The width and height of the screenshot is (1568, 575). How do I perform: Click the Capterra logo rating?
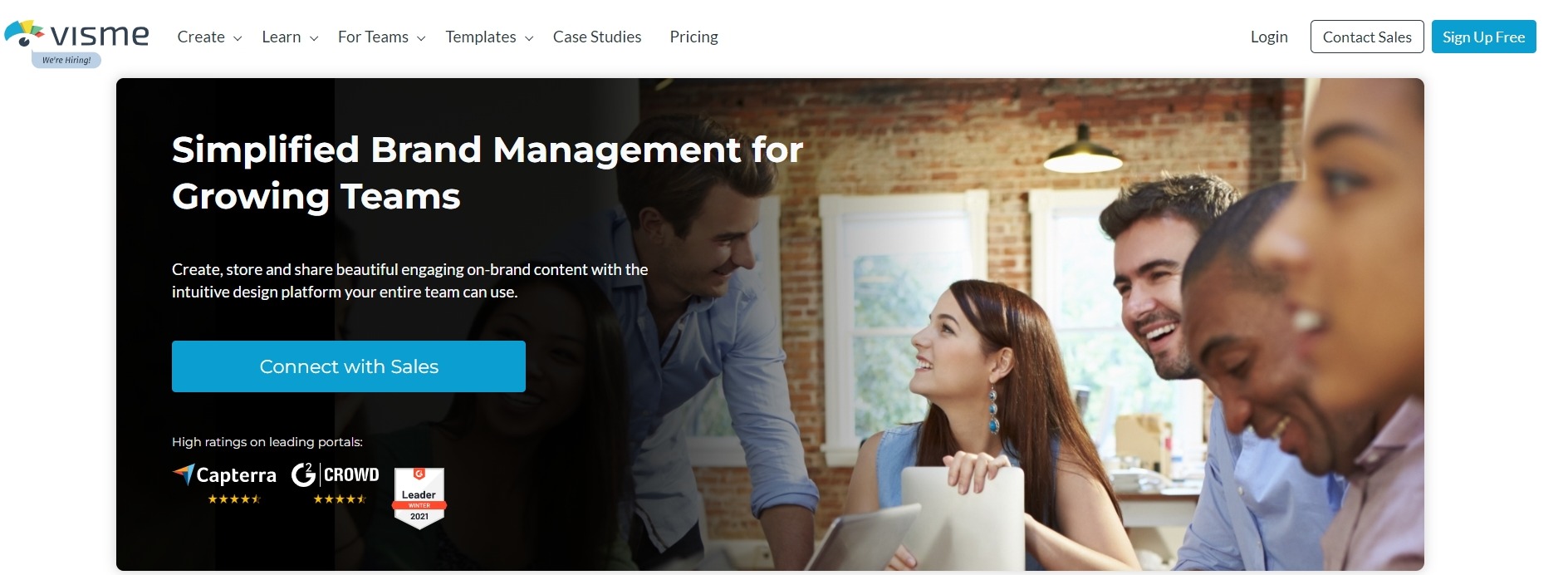[x=224, y=474]
